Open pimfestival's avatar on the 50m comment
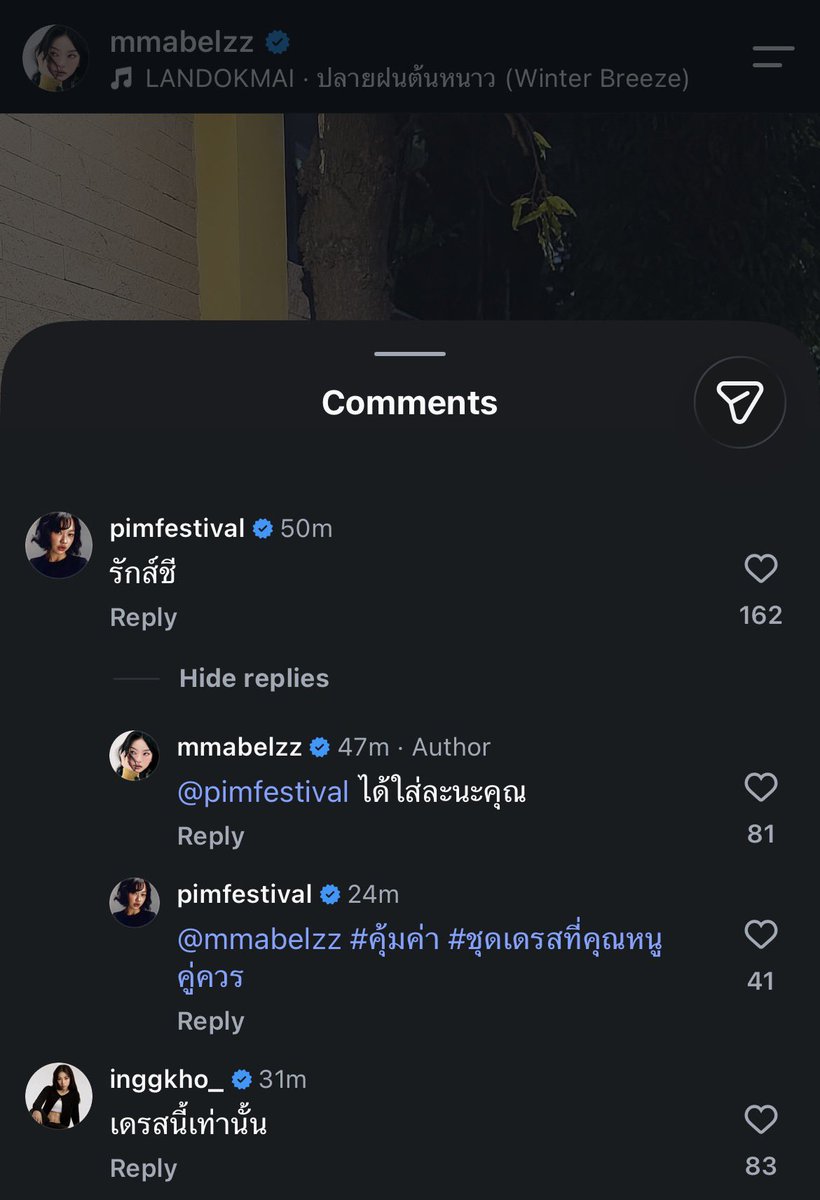 (58, 545)
